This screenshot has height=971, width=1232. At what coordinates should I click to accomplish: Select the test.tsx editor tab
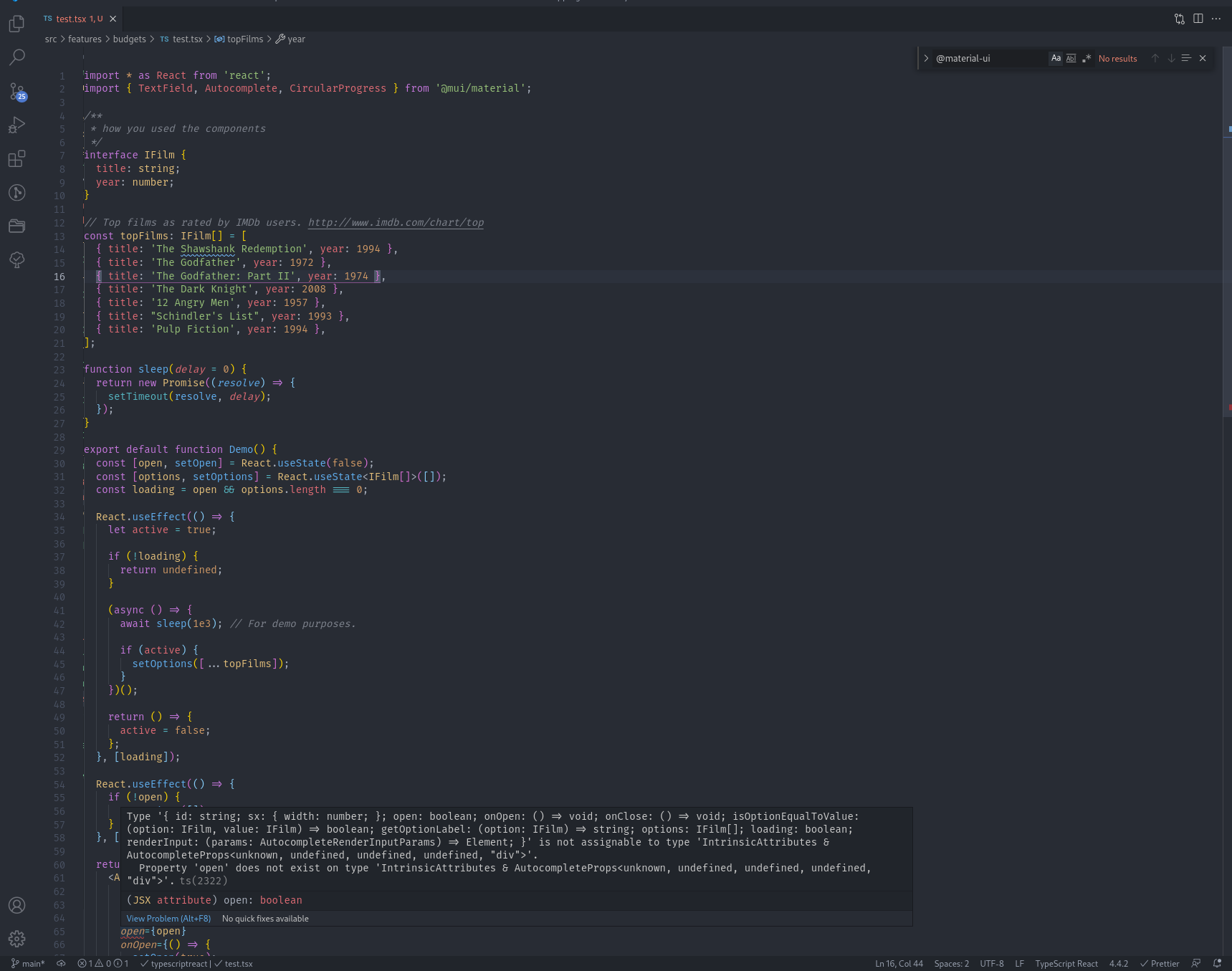click(x=72, y=19)
